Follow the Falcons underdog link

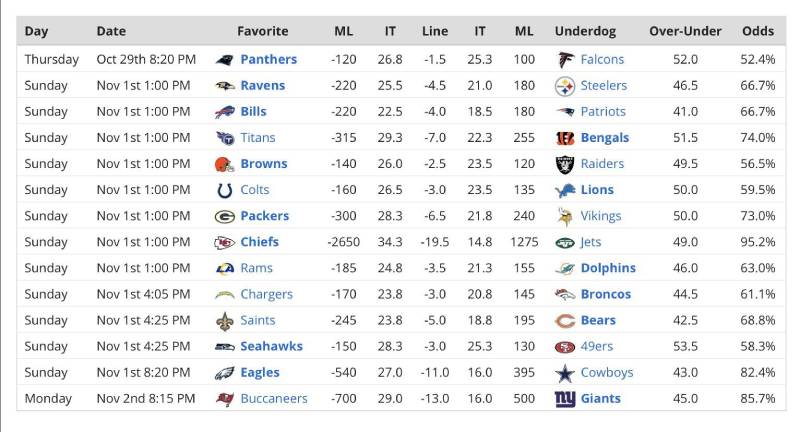(x=602, y=60)
